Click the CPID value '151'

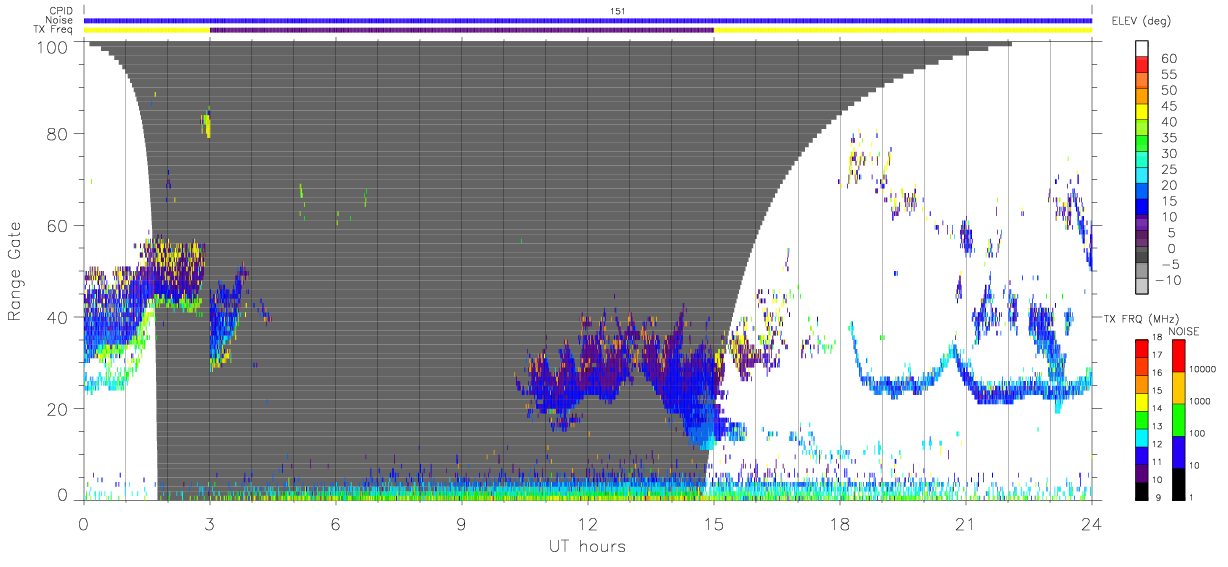tap(617, 11)
